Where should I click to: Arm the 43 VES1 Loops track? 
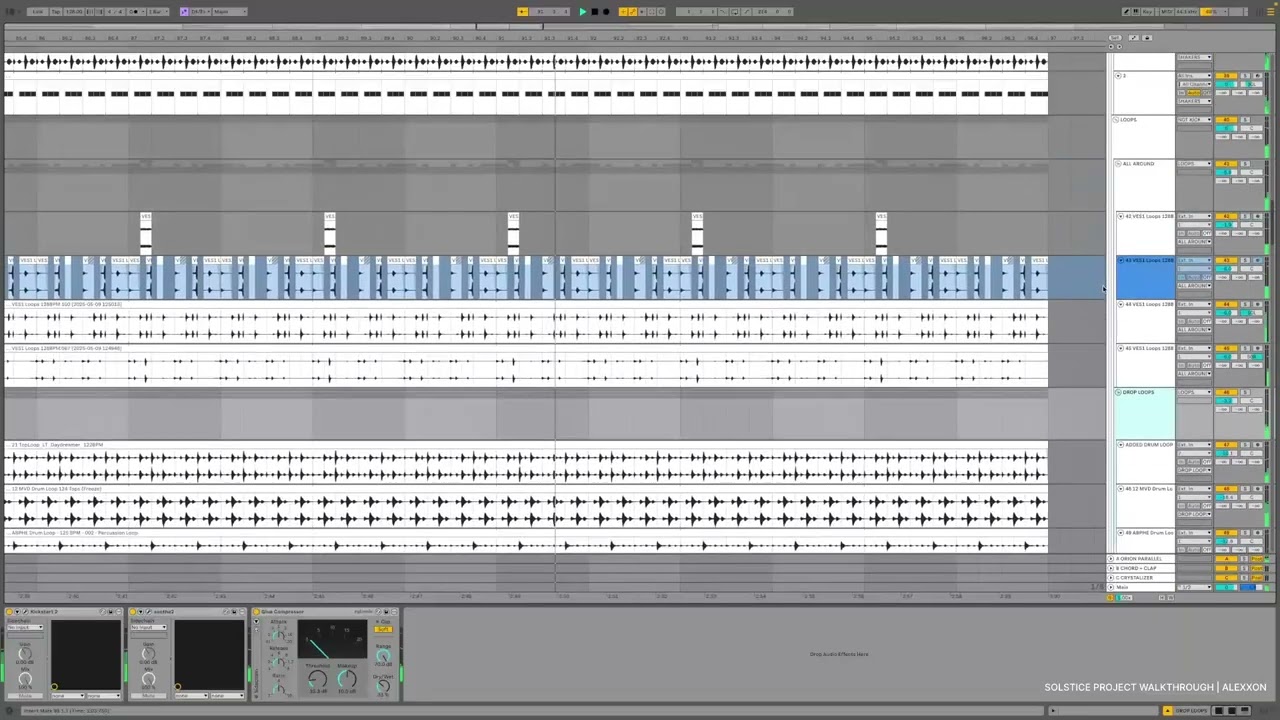pos(1257,260)
